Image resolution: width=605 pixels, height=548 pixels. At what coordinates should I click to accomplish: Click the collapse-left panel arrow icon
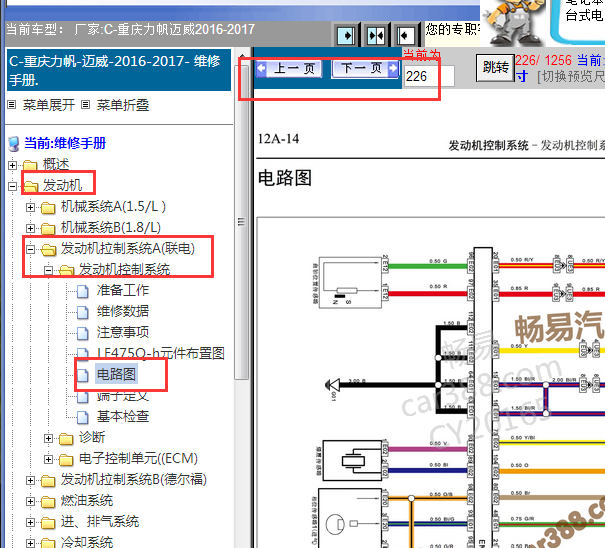(405, 36)
